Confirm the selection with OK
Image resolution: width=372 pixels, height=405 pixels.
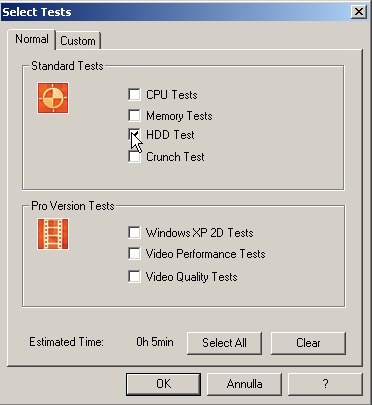[x=164, y=384]
